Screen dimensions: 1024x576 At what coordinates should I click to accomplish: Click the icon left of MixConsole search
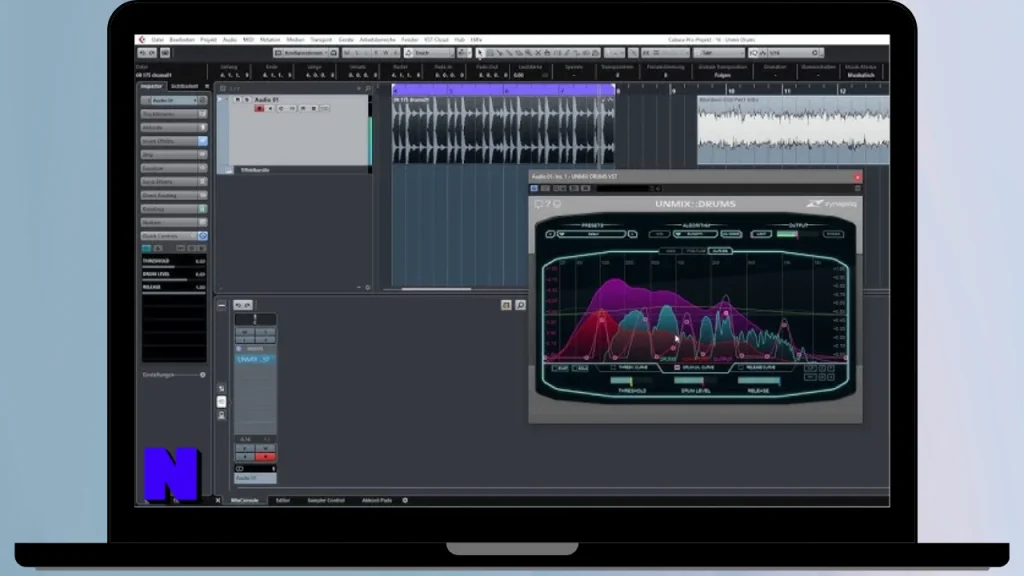pyautogui.click(x=506, y=305)
